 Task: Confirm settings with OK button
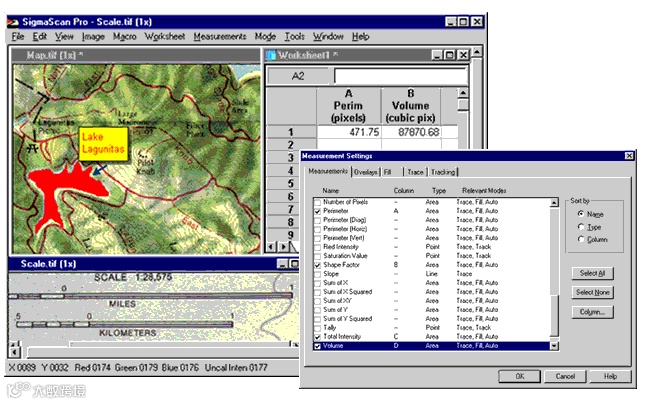(x=519, y=376)
